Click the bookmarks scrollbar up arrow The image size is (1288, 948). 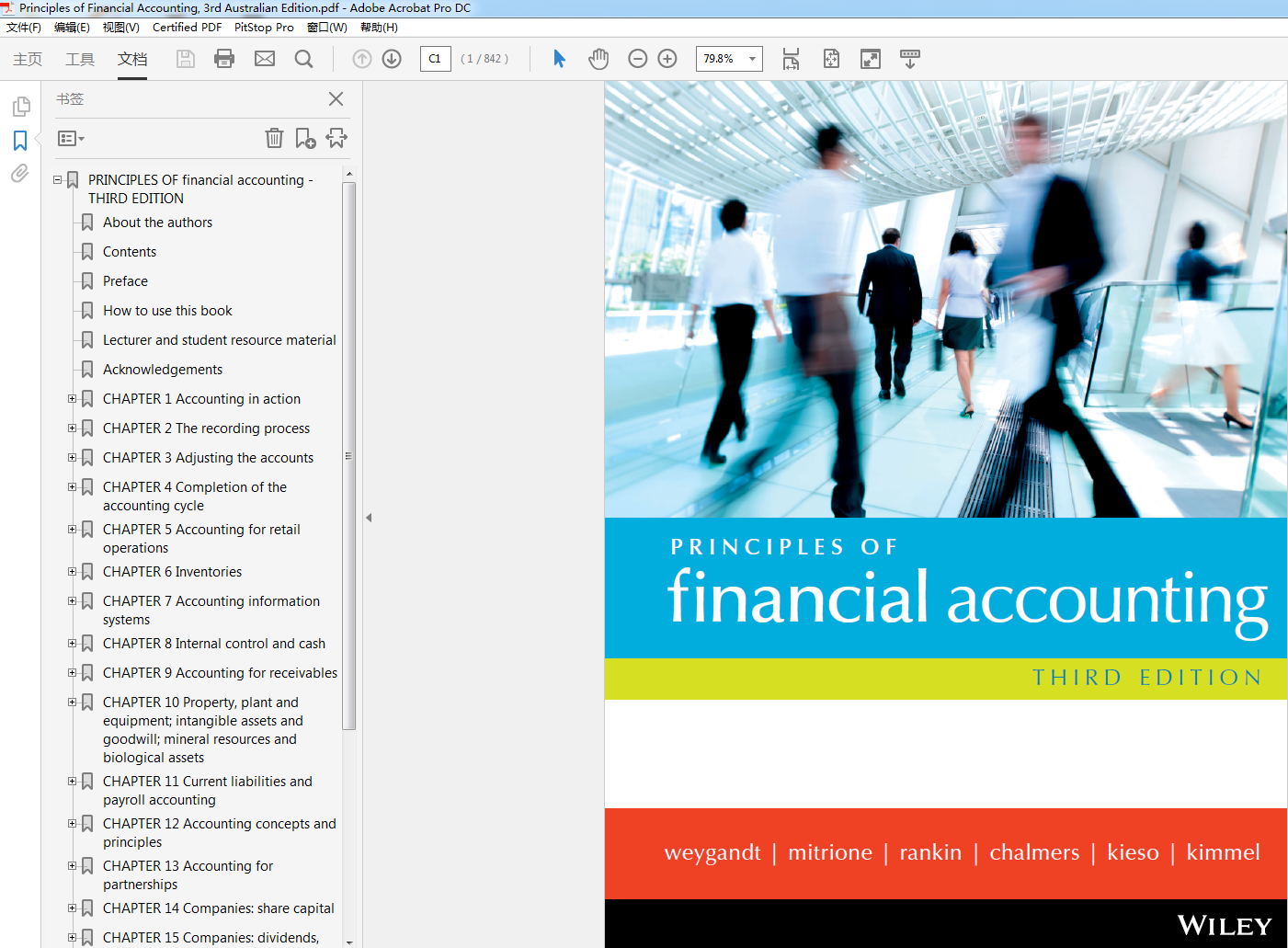(x=348, y=174)
